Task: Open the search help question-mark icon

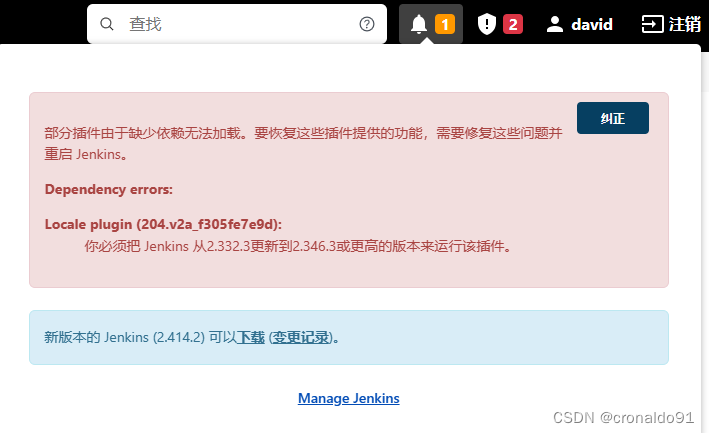Action: (x=367, y=24)
